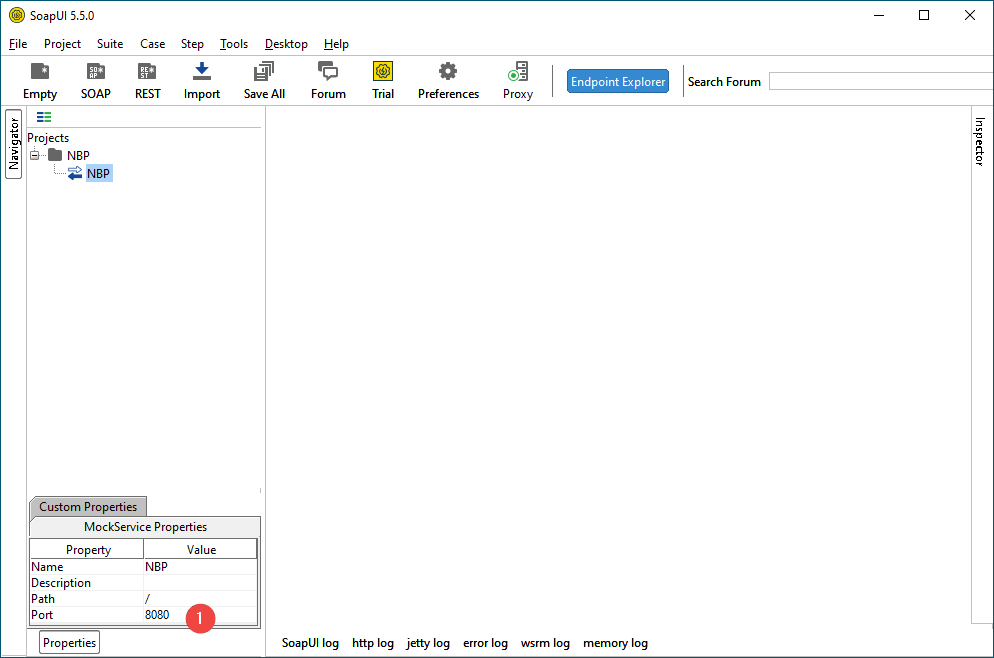Toggle the navigator view mode icon
This screenshot has width=994, height=658.
pyautogui.click(x=44, y=117)
